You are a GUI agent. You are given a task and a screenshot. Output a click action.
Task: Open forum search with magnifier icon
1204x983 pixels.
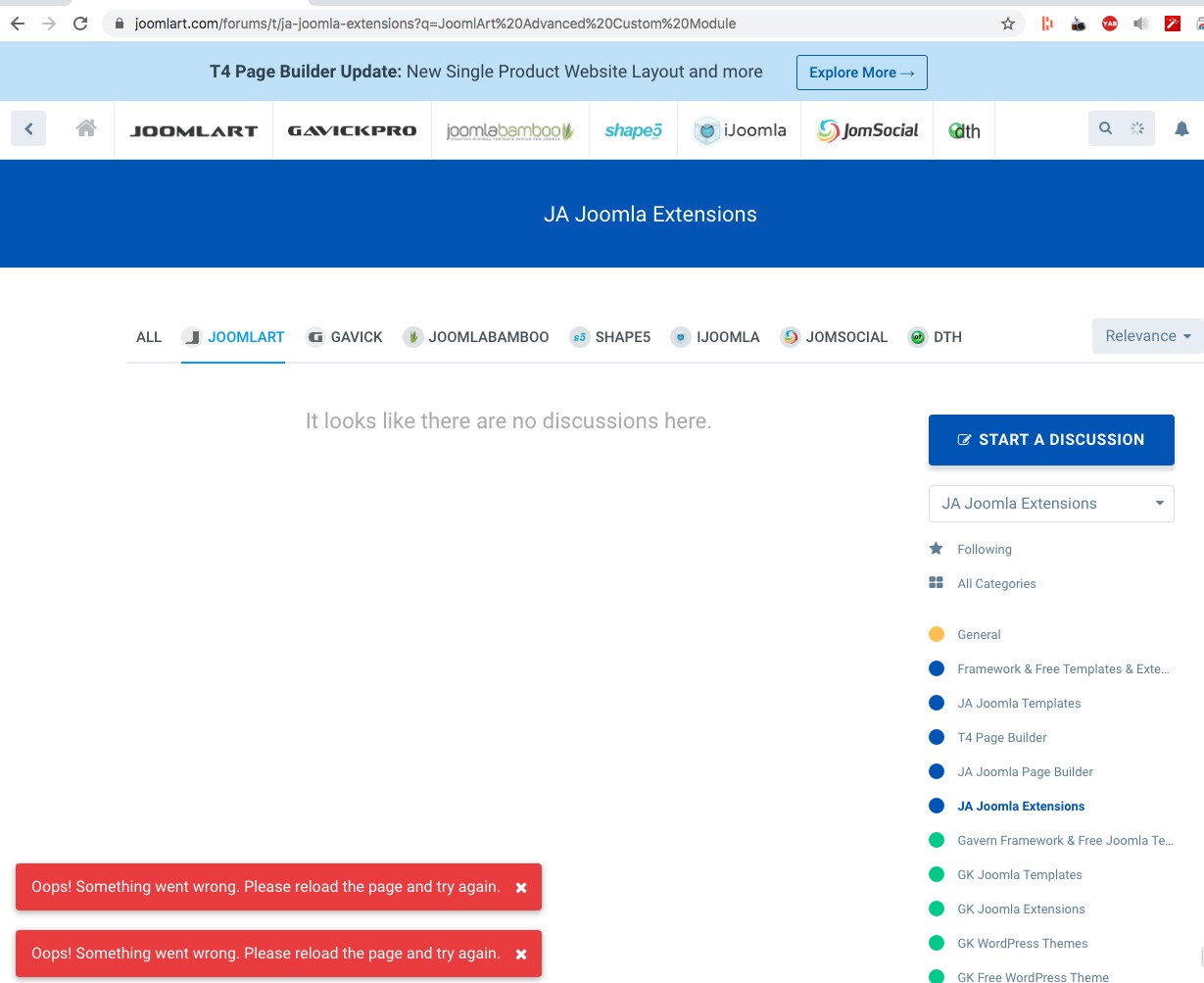point(1105,128)
